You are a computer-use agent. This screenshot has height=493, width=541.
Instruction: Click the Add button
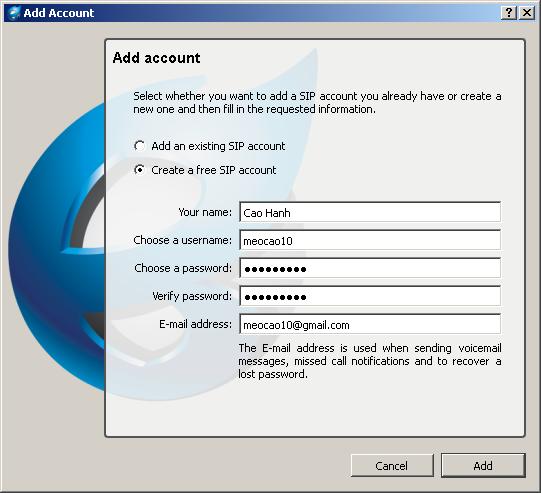pyautogui.click(x=483, y=466)
